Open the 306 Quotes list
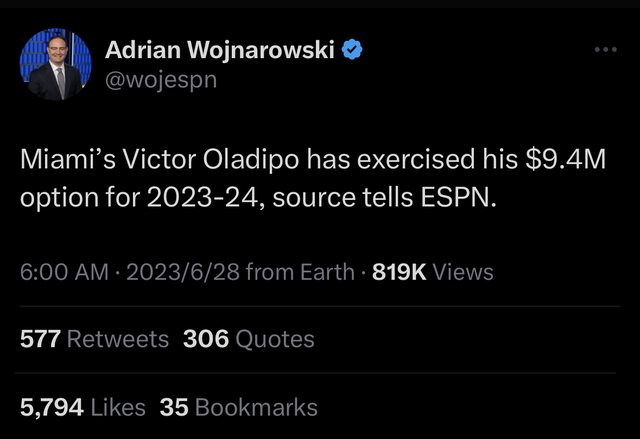The height and width of the screenshot is (439, 640). [x=249, y=339]
